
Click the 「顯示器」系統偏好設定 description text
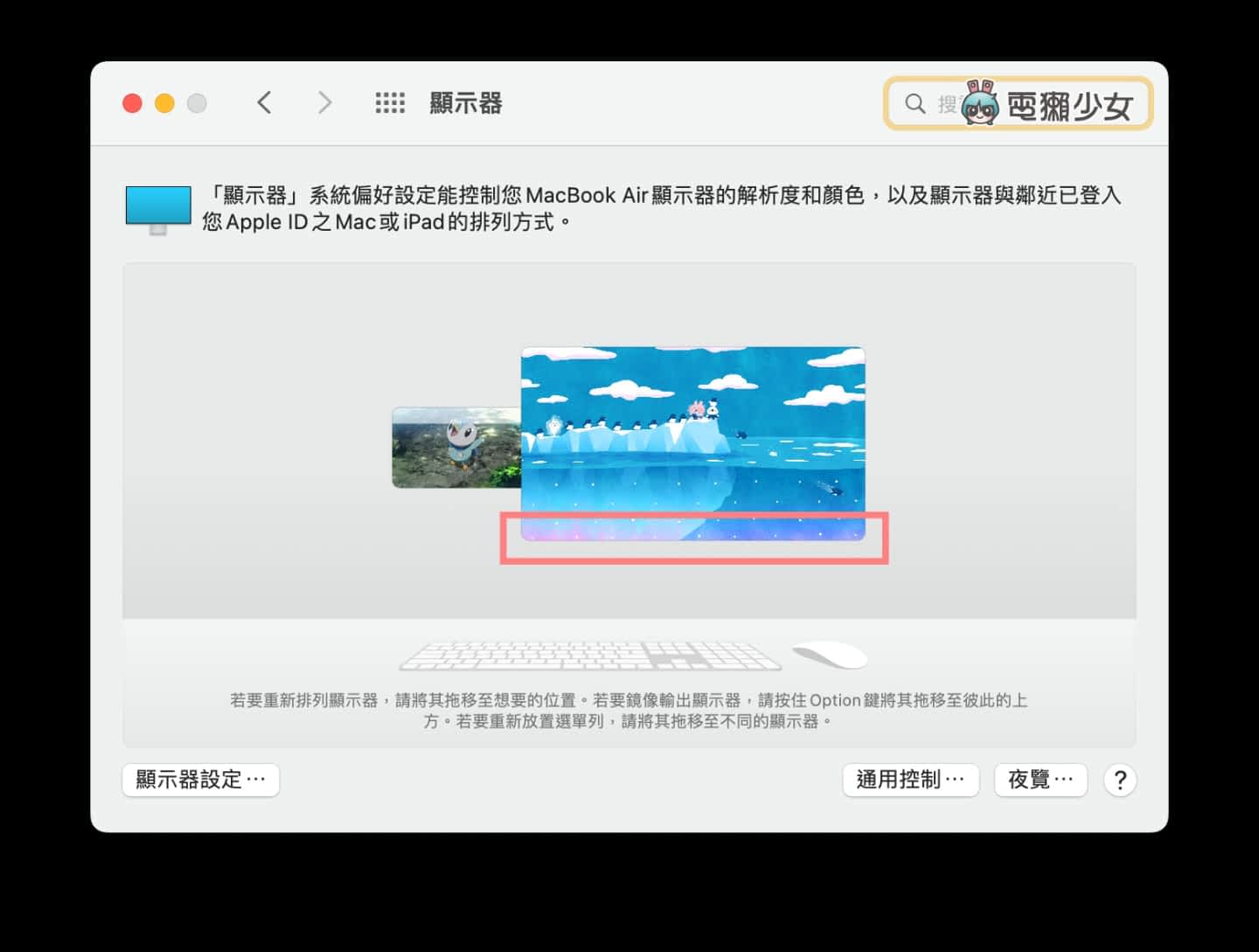(662, 208)
